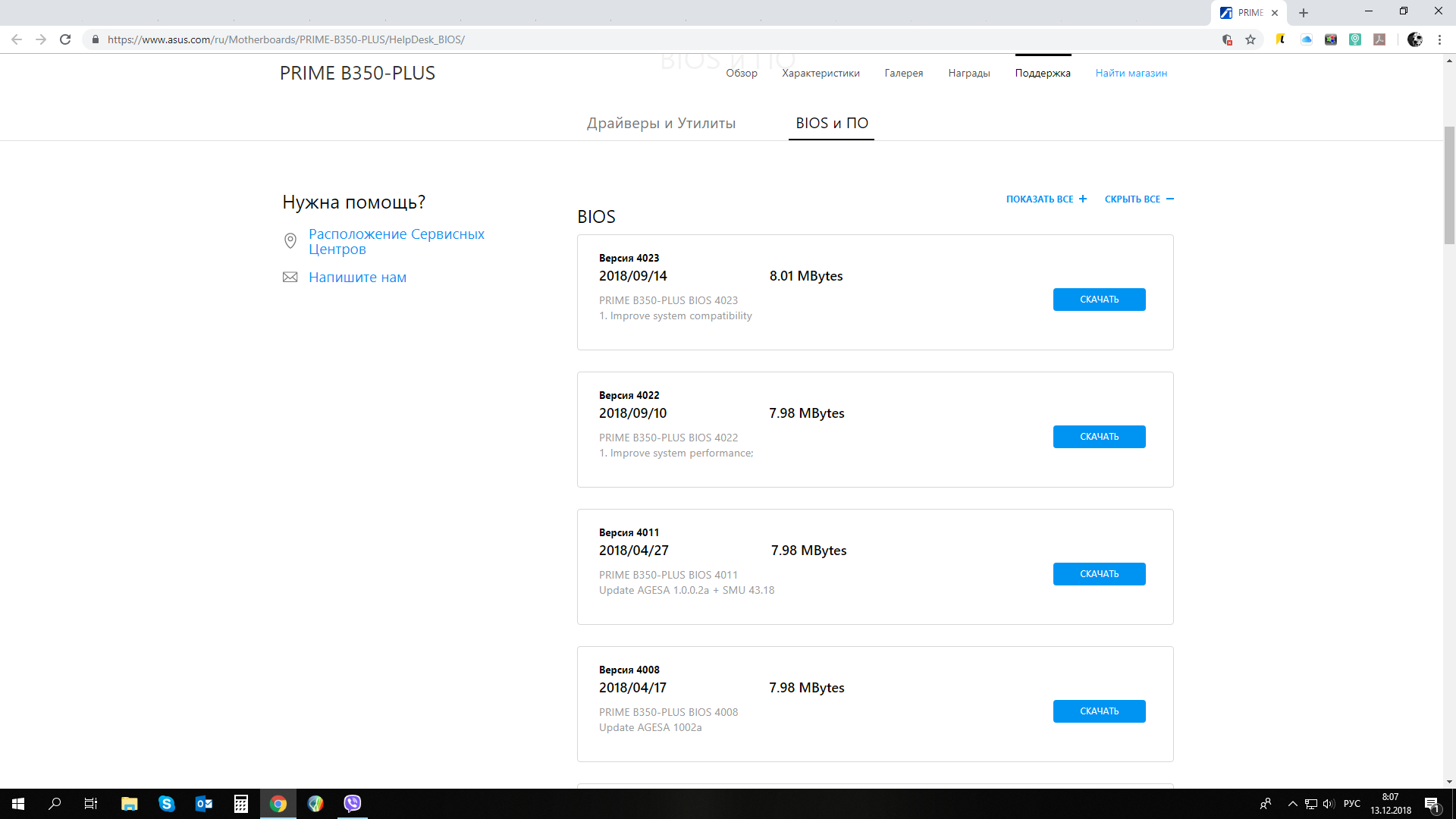
Task: Click the padlock site security icon
Action: (96, 39)
